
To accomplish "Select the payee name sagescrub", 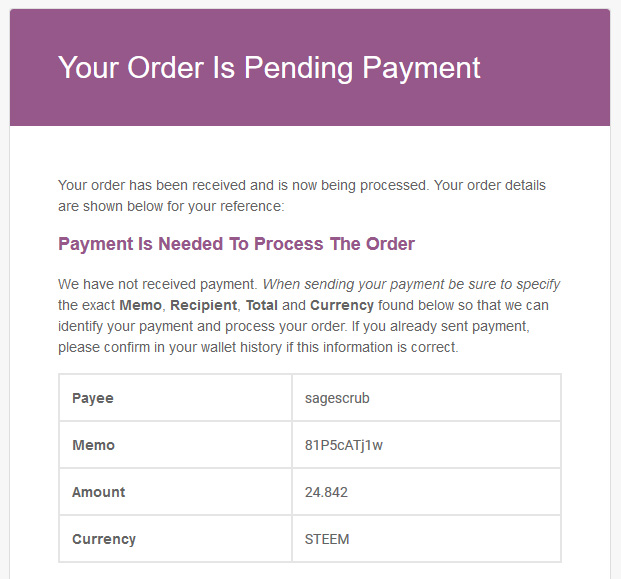I will [336, 398].
